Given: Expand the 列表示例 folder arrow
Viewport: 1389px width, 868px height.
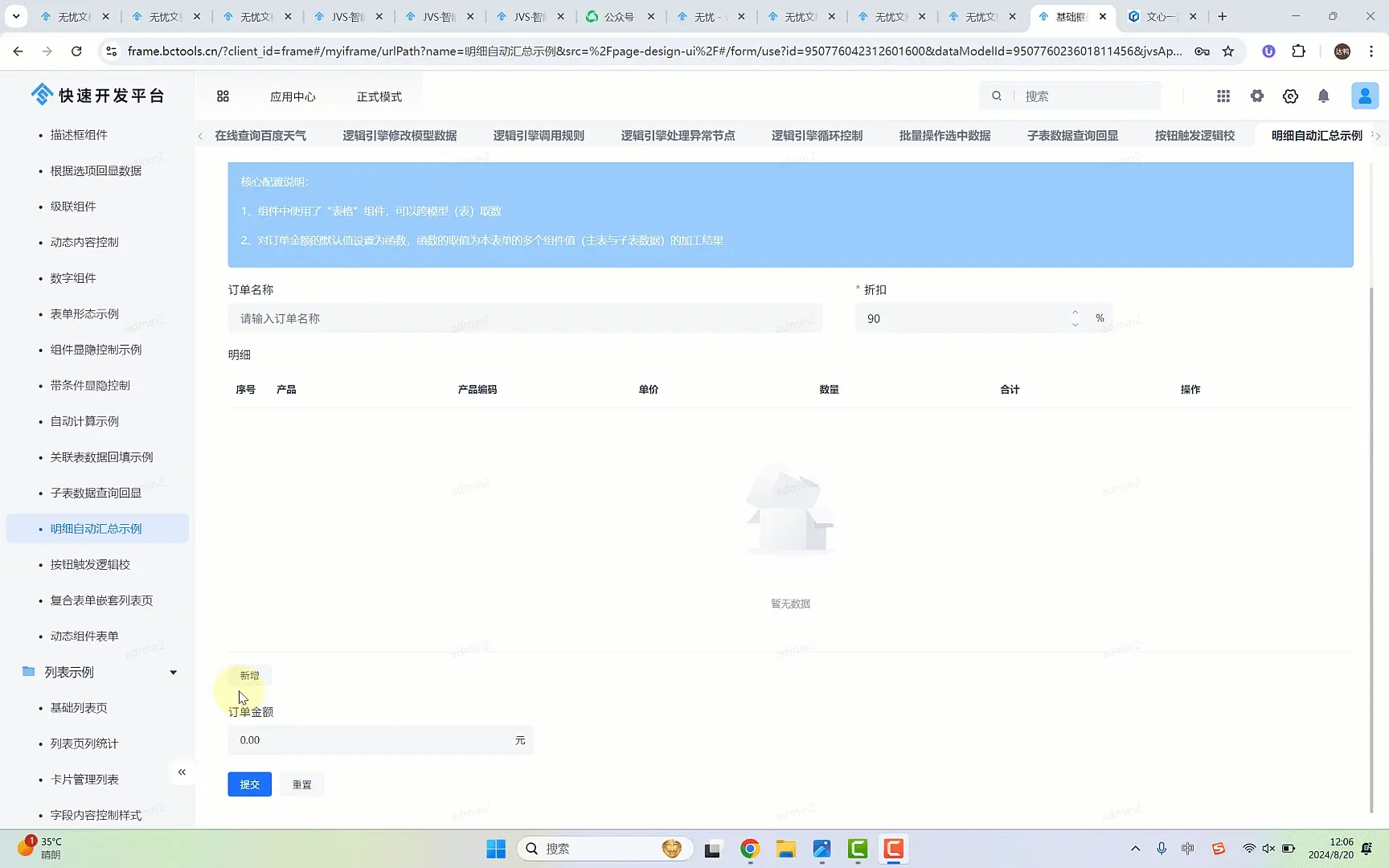Looking at the screenshot, I should 173,673.
